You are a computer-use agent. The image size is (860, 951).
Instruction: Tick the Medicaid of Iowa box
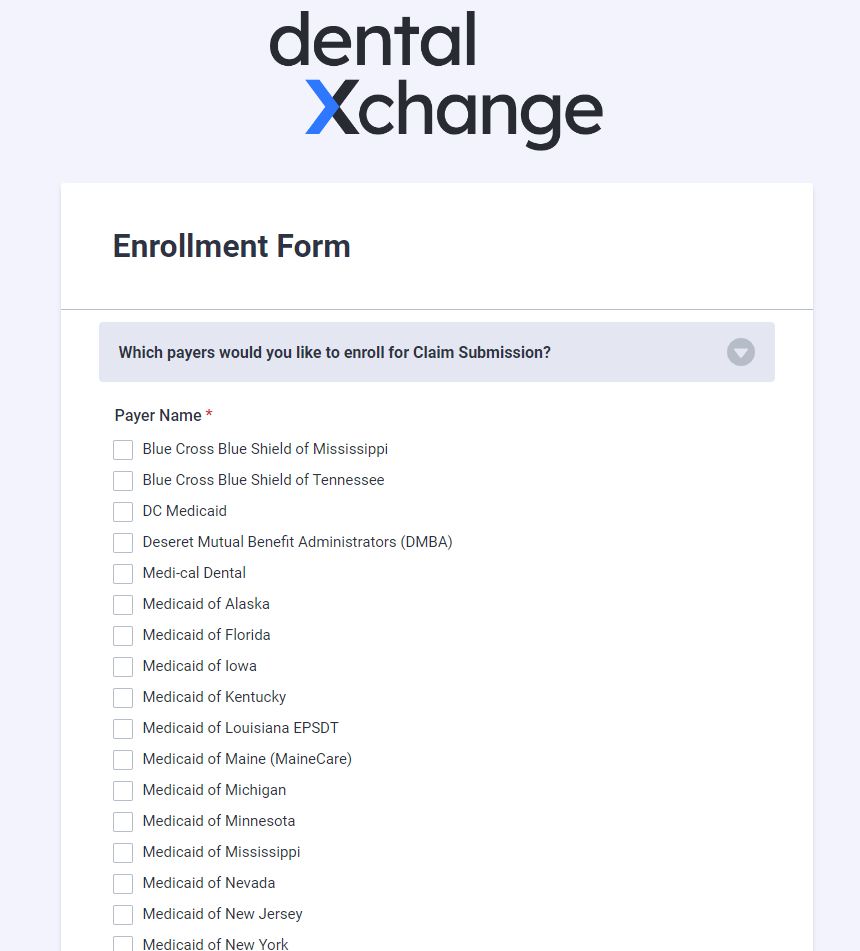click(123, 667)
